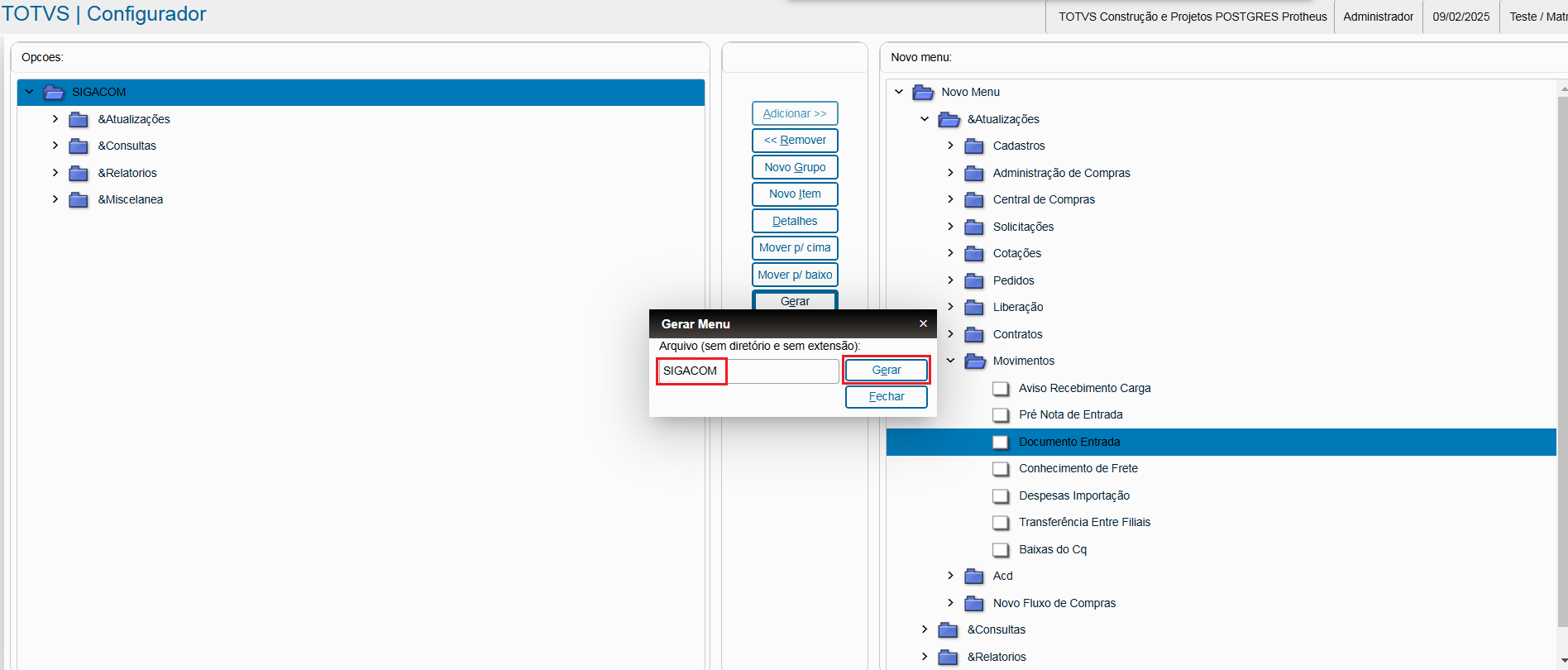Collapse the SIGACOM root node
The height and width of the screenshot is (670, 1568).
30,92
